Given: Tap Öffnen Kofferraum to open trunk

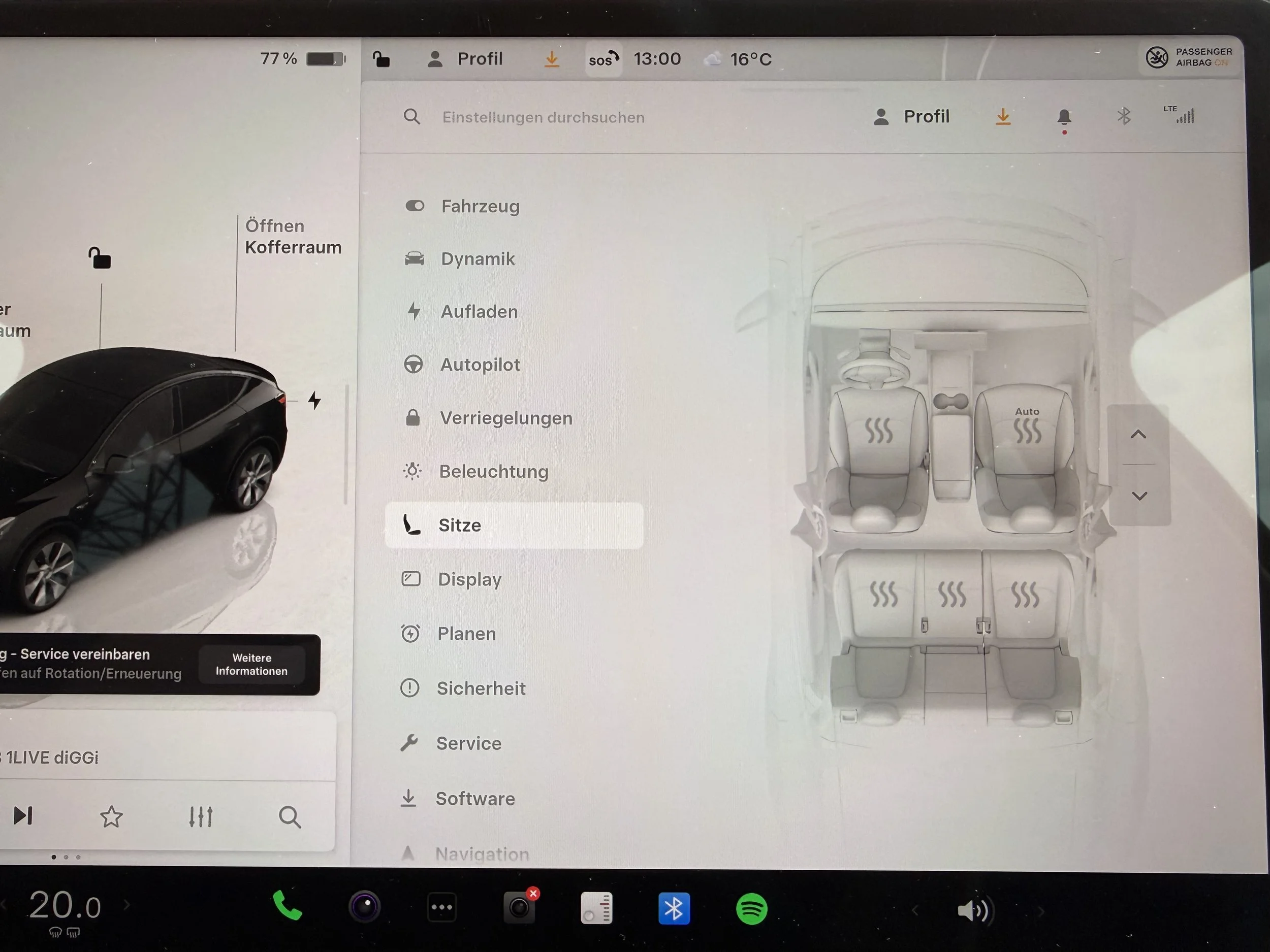Looking at the screenshot, I should [293, 237].
